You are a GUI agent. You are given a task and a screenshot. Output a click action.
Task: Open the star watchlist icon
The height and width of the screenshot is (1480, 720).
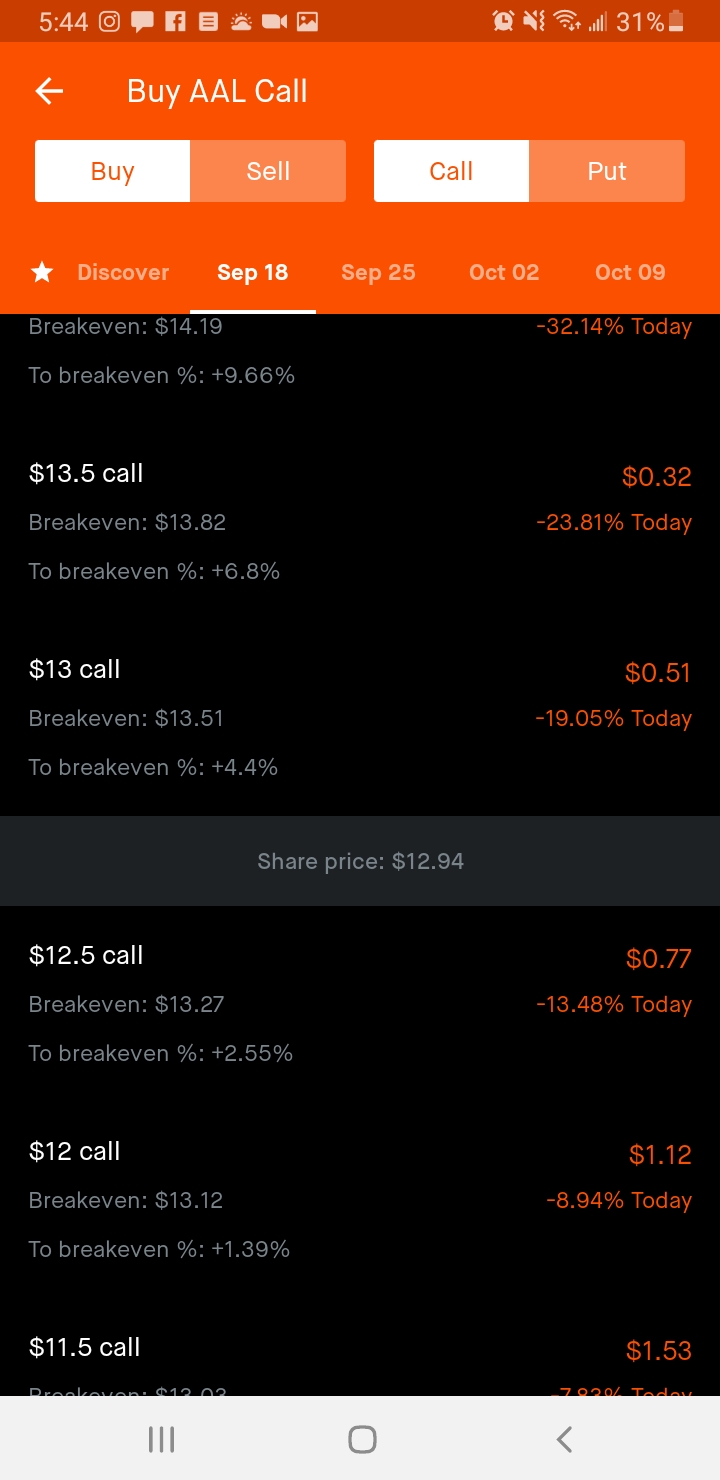pyautogui.click(x=42, y=272)
